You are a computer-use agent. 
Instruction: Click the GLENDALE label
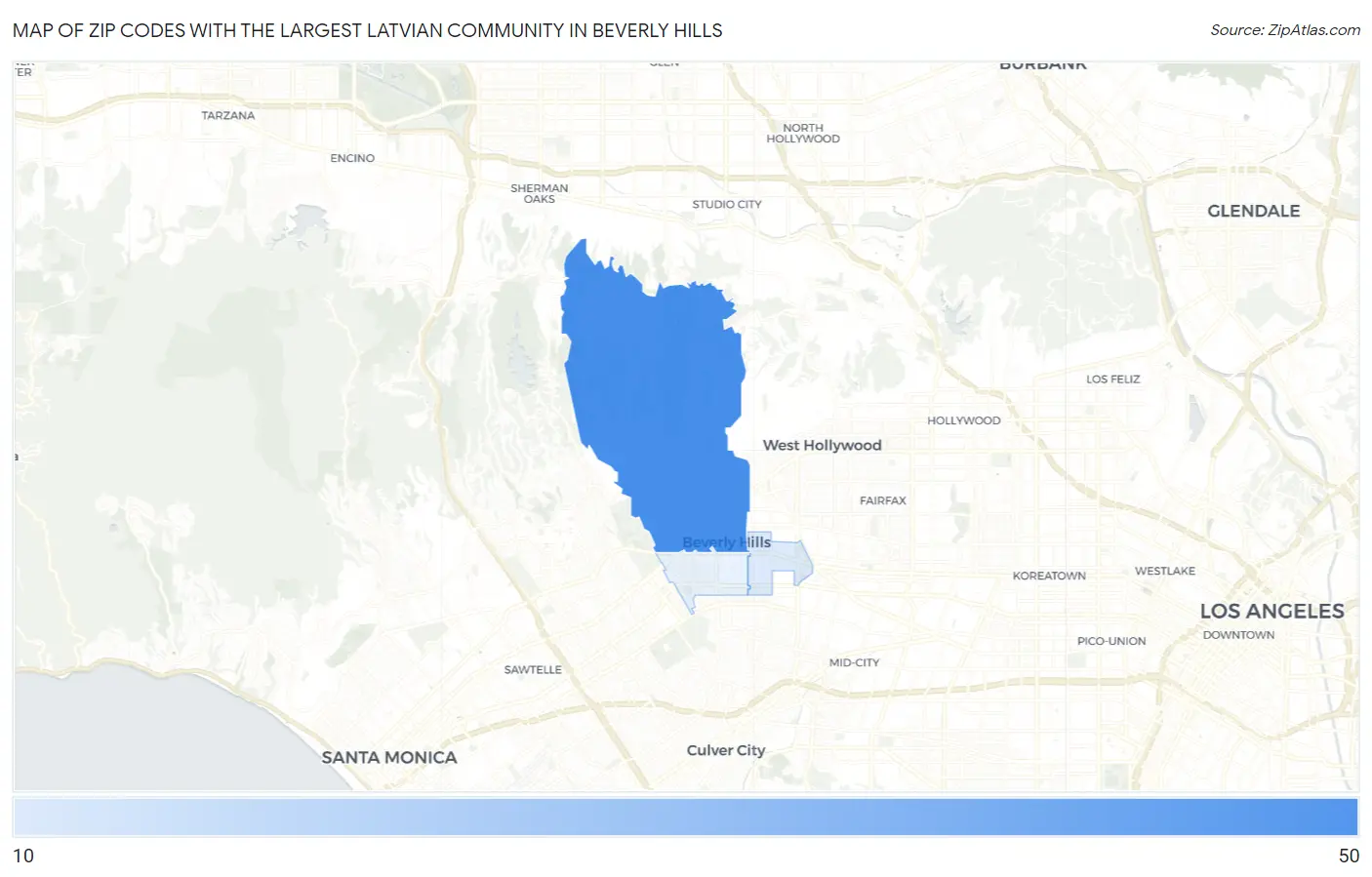(1253, 211)
